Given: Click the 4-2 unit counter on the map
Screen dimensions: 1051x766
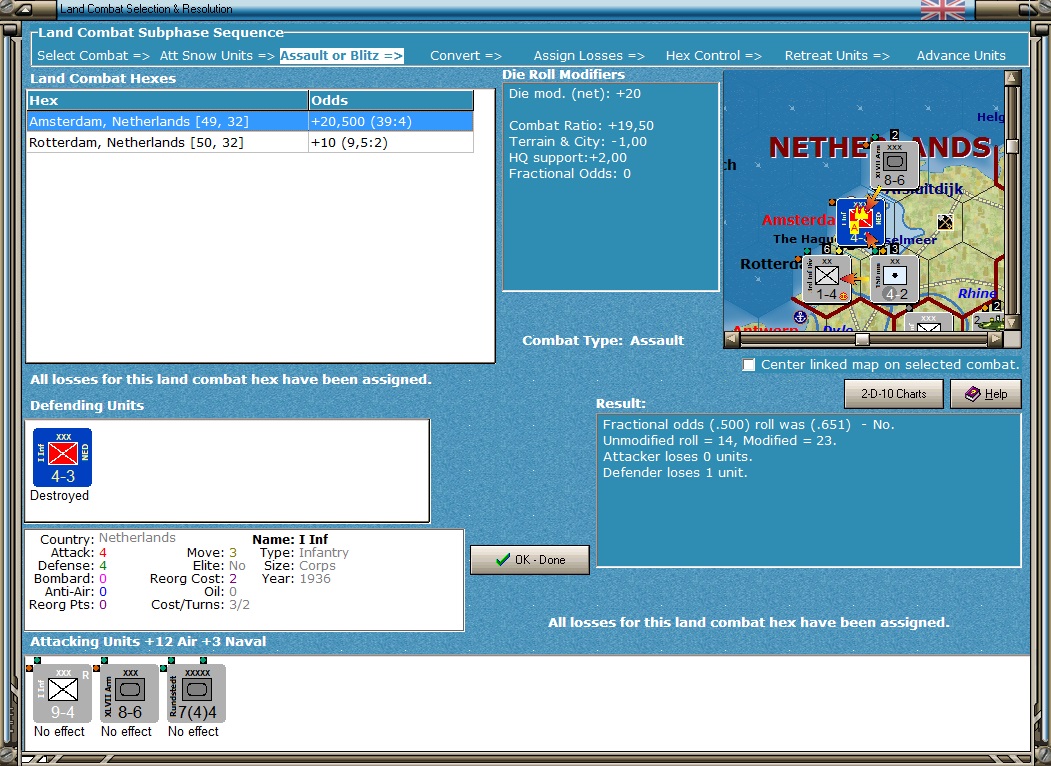Looking at the screenshot, I should click(x=895, y=278).
